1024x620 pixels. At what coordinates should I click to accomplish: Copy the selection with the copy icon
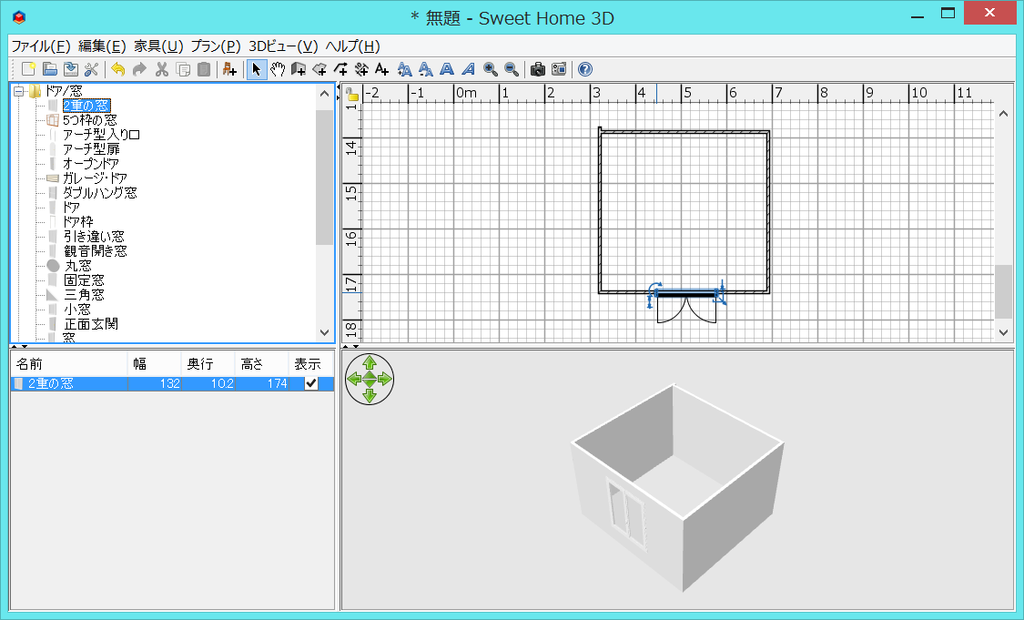click(x=183, y=69)
